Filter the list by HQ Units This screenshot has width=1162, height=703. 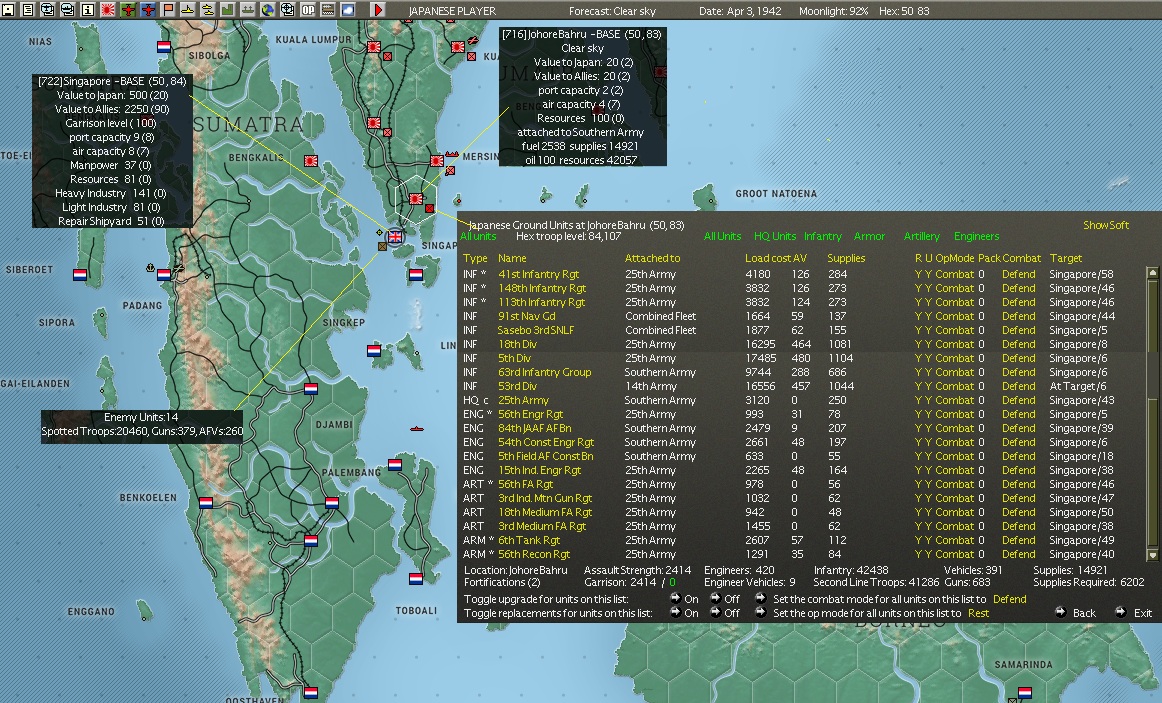pos(774,236)
